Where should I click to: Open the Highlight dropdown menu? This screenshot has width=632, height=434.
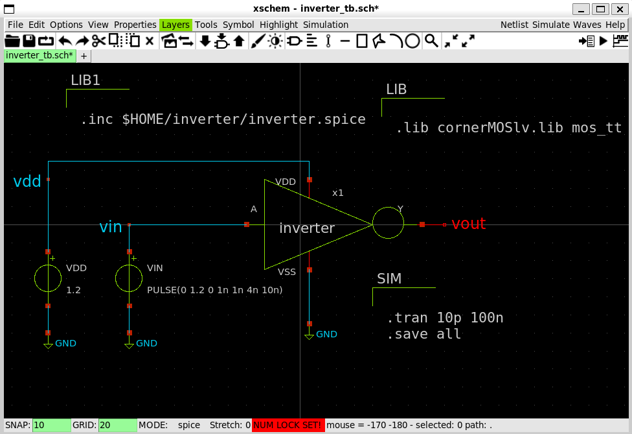point(279,25)
